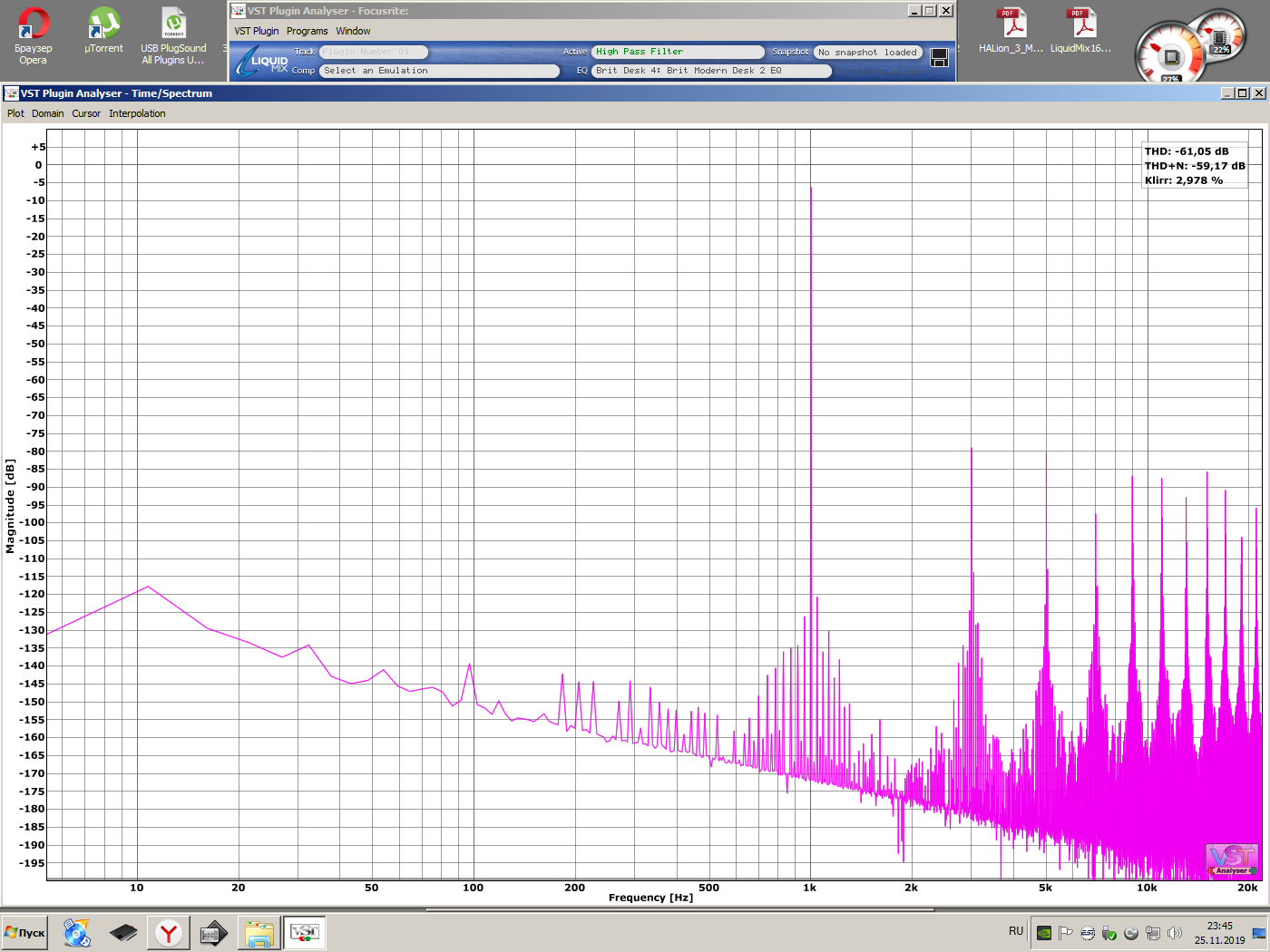
Task: Open the file explorer taskbar icon
Action: pos(259,932)
